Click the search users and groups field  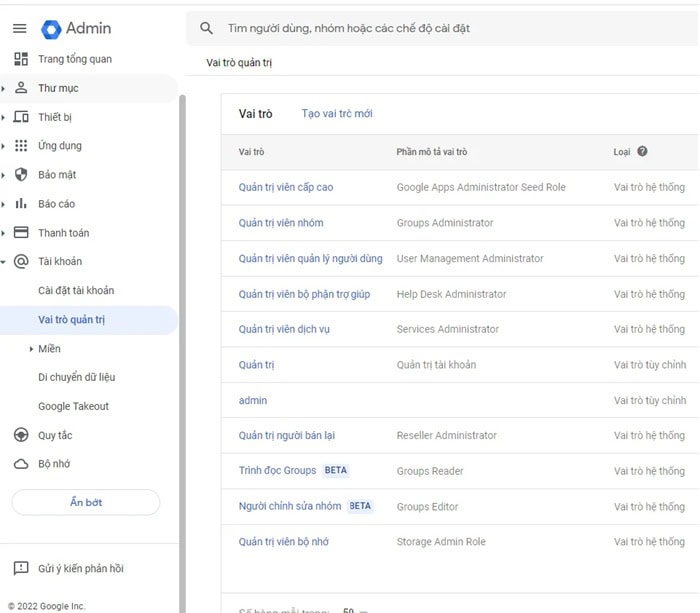click(x=442, y=28)
